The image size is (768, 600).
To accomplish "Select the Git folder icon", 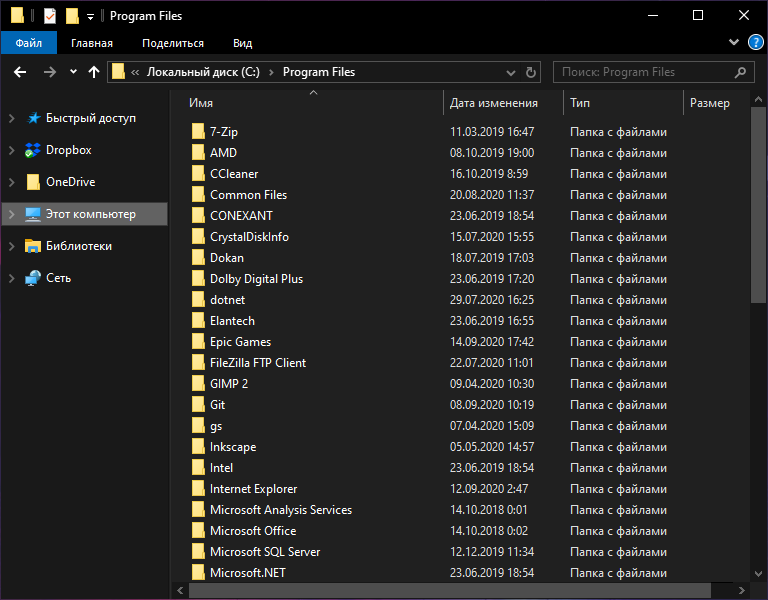I will pyautogui.click(x=198, y=405).
